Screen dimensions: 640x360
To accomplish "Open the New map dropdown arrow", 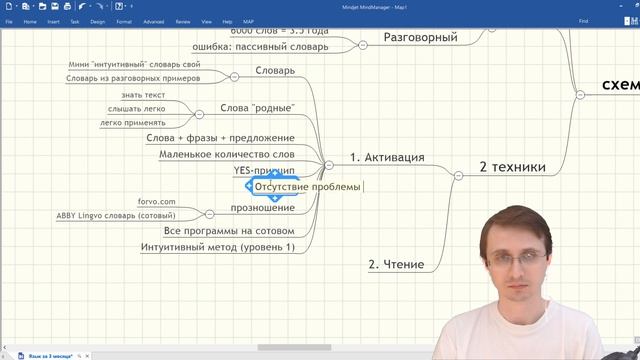I will [x=16, y=6].
